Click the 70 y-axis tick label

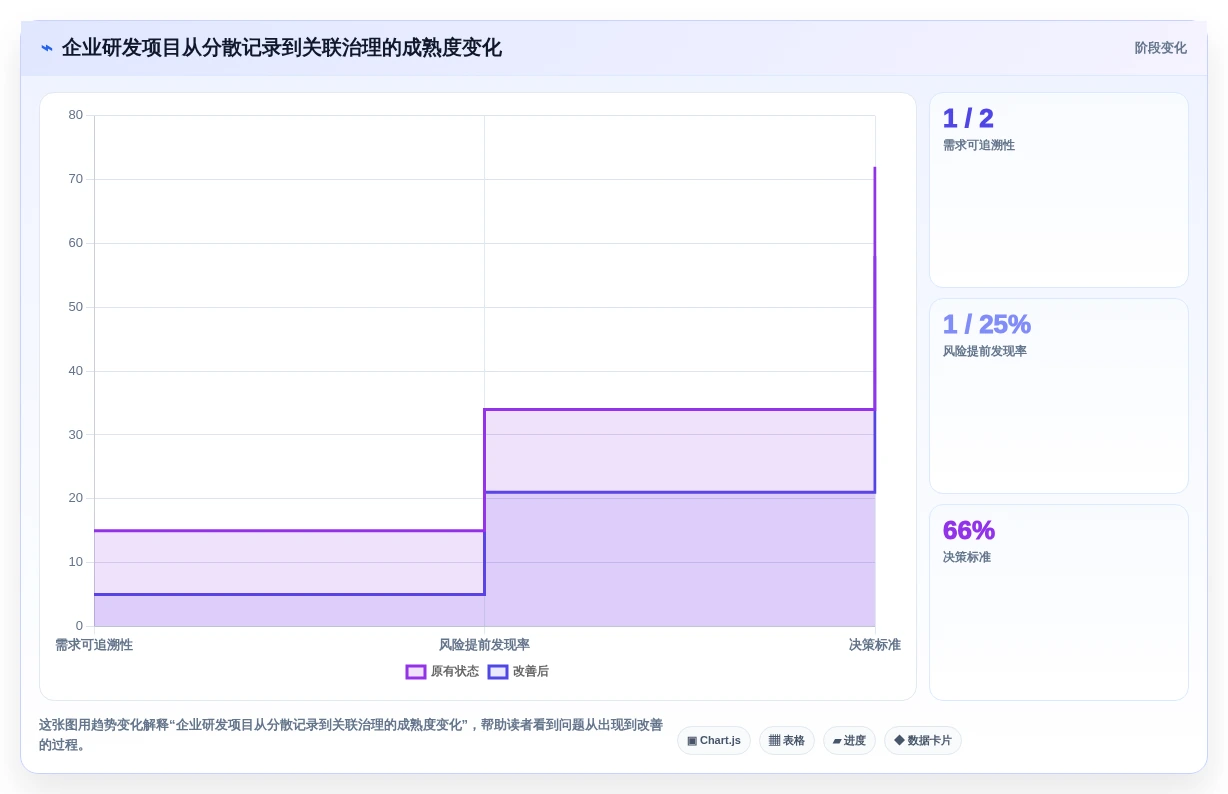tap(76, 179)
